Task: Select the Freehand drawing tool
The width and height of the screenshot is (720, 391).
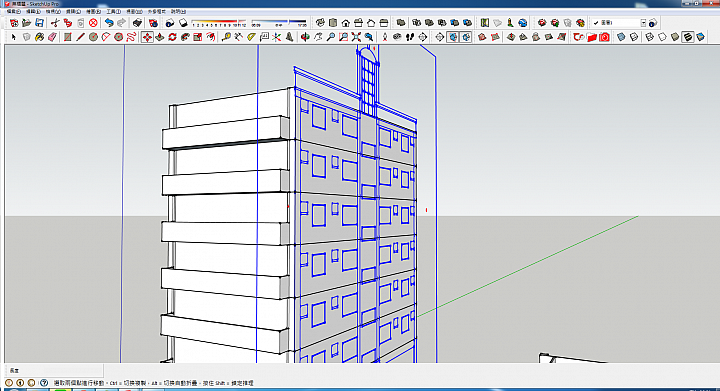Action: point(131,37)
